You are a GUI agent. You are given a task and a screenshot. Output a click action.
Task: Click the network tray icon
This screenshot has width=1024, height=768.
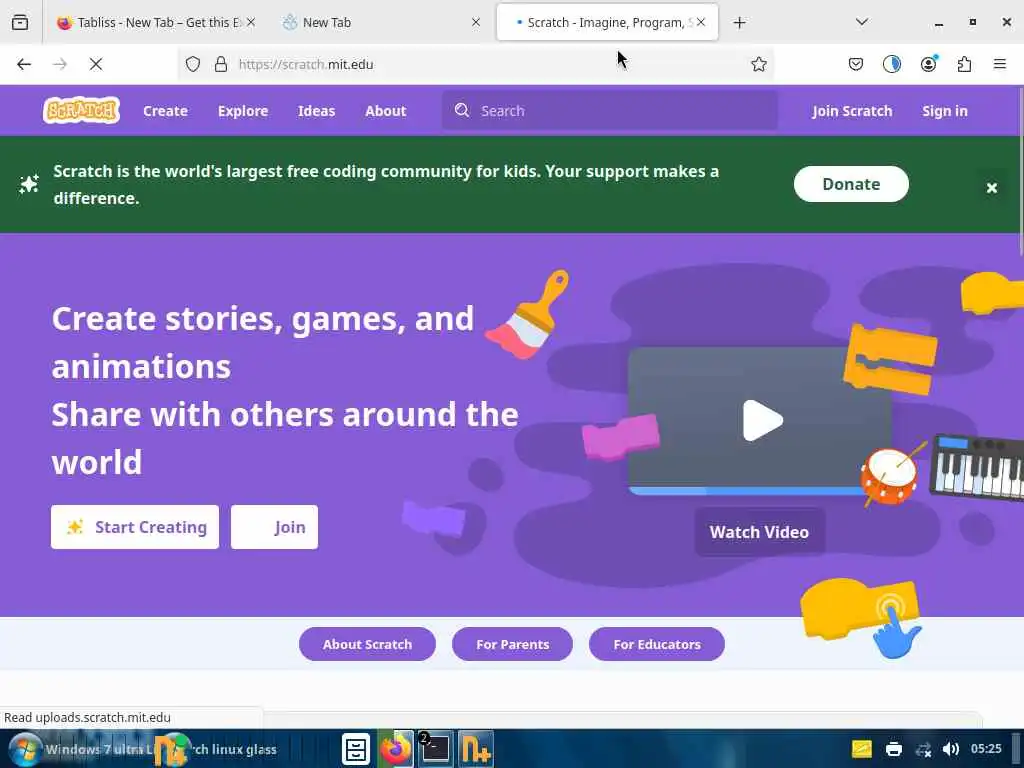923,749
